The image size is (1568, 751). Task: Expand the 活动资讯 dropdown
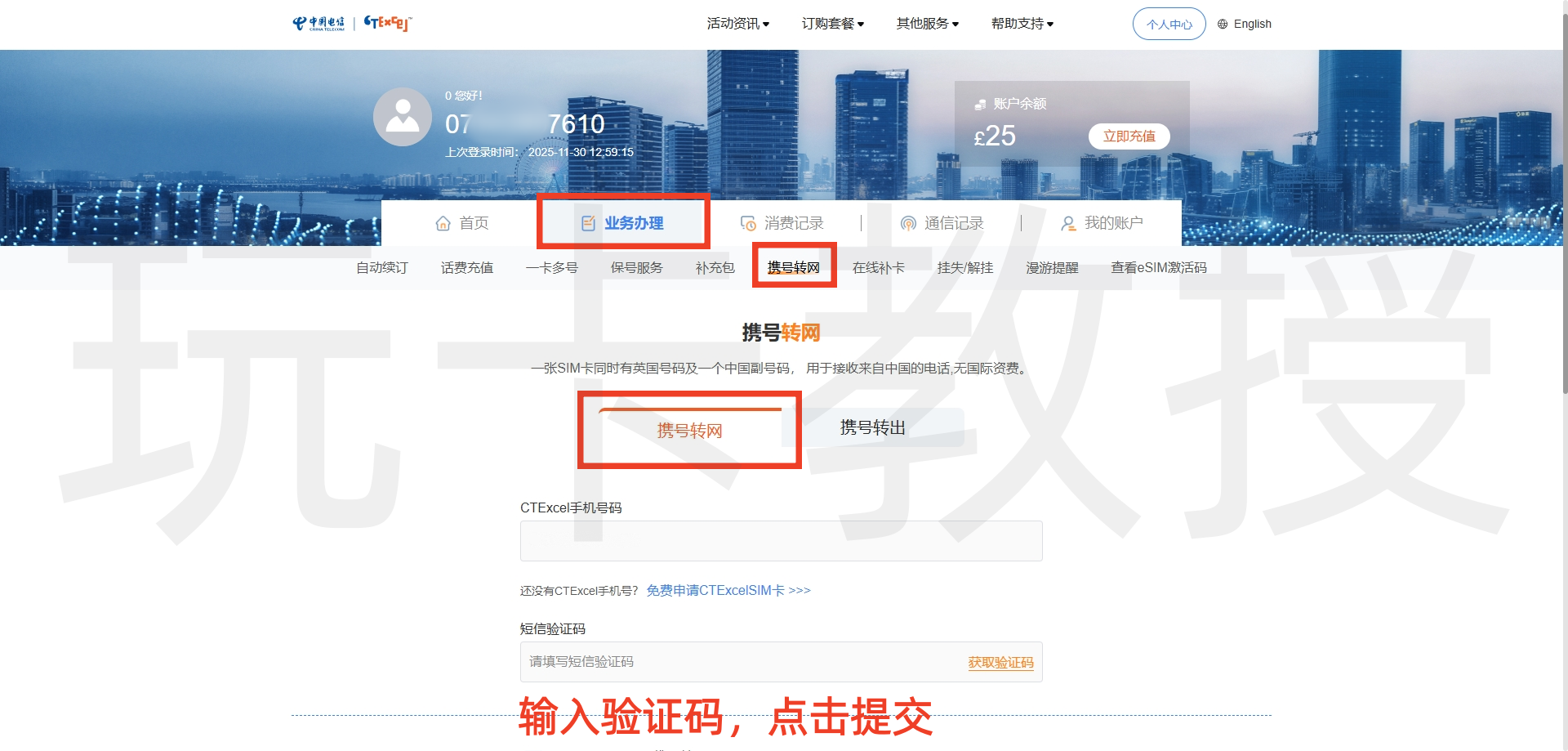pos(735,24)
